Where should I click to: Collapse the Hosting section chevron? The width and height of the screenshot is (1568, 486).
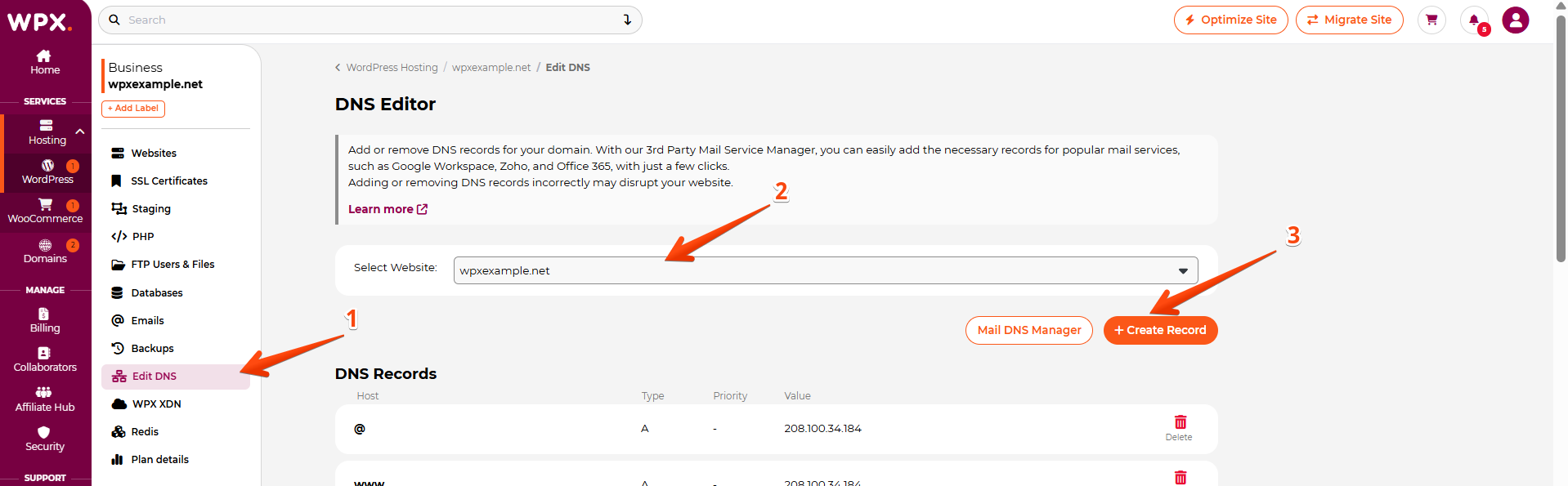point(79,132)
